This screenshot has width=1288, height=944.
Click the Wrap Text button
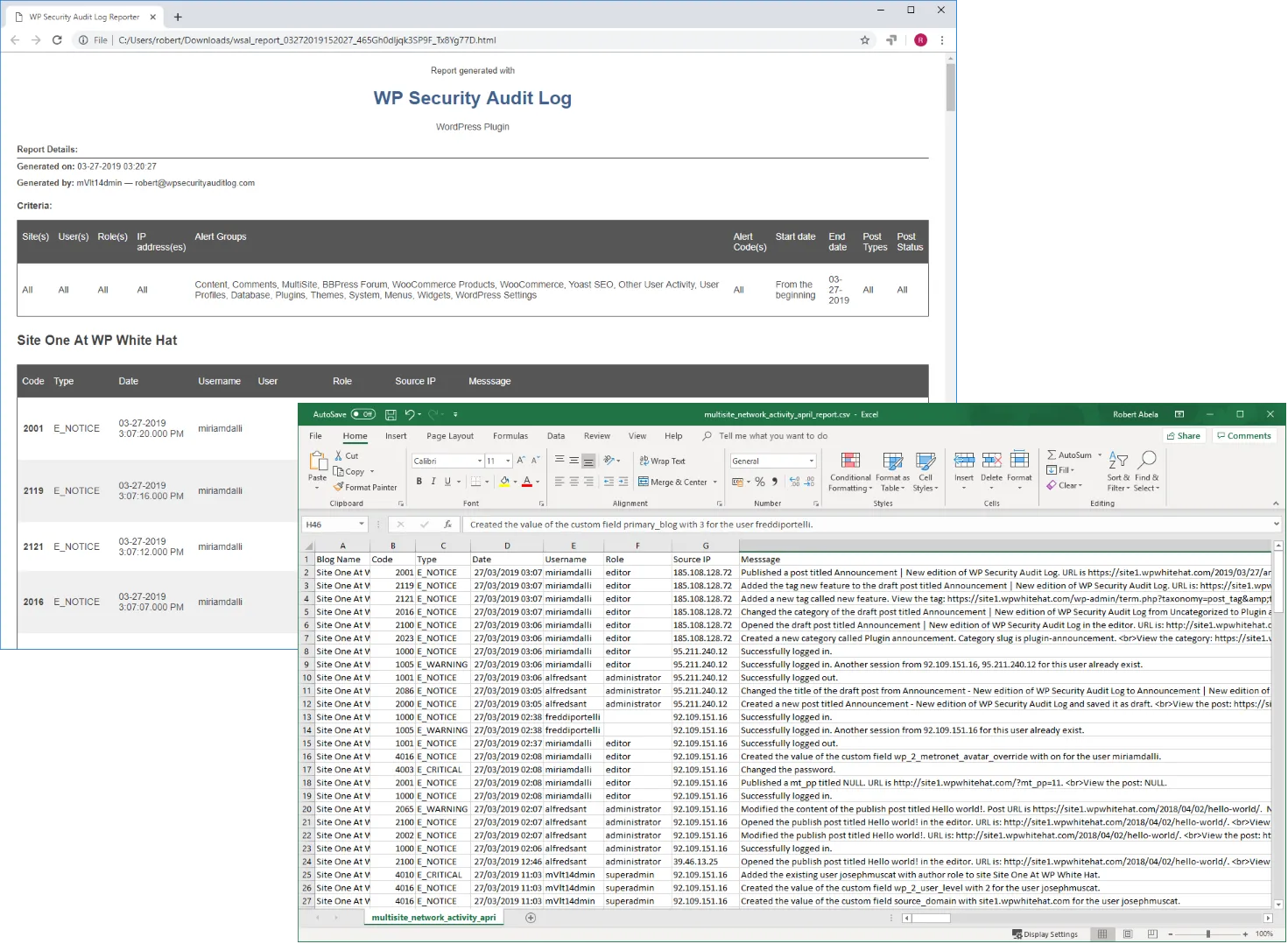[x=662, y=461]
